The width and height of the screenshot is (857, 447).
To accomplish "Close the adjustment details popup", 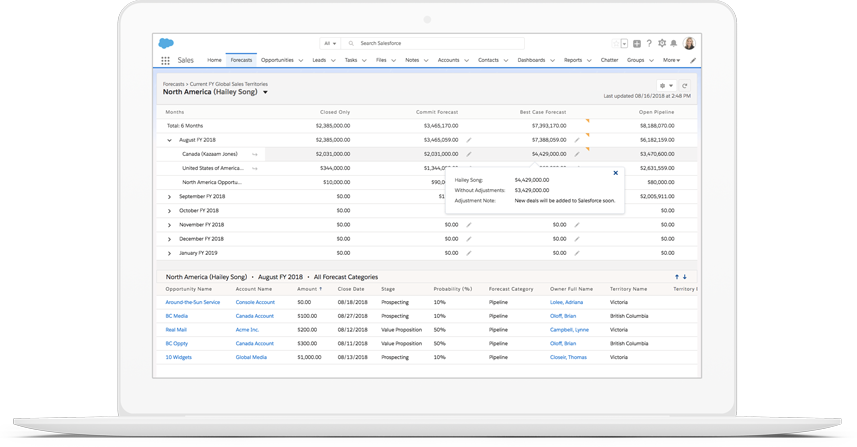I will click(615, 173).
